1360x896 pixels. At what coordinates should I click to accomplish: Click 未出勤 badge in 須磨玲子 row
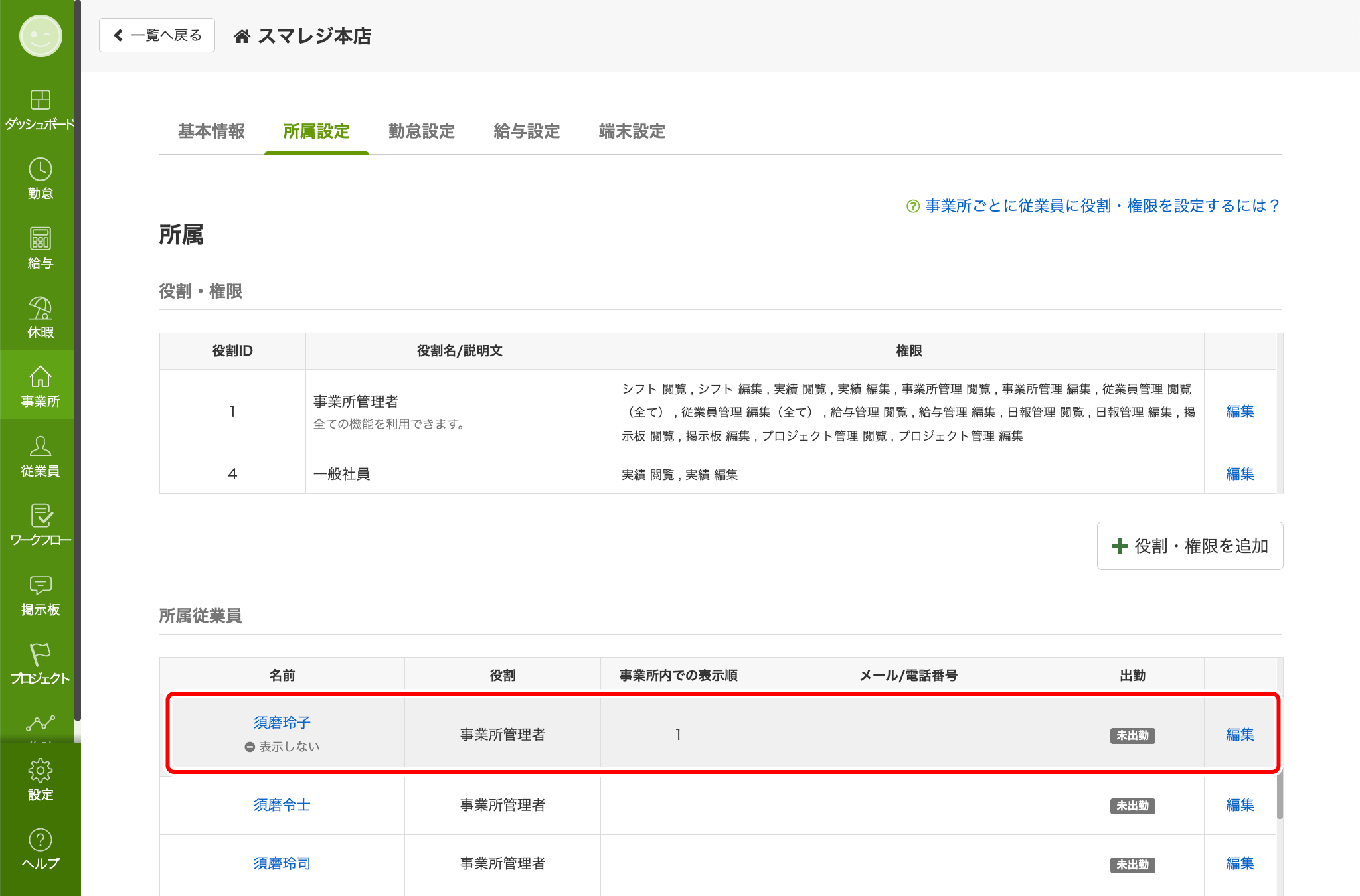pyautogui.click(x=1132, y=735)
